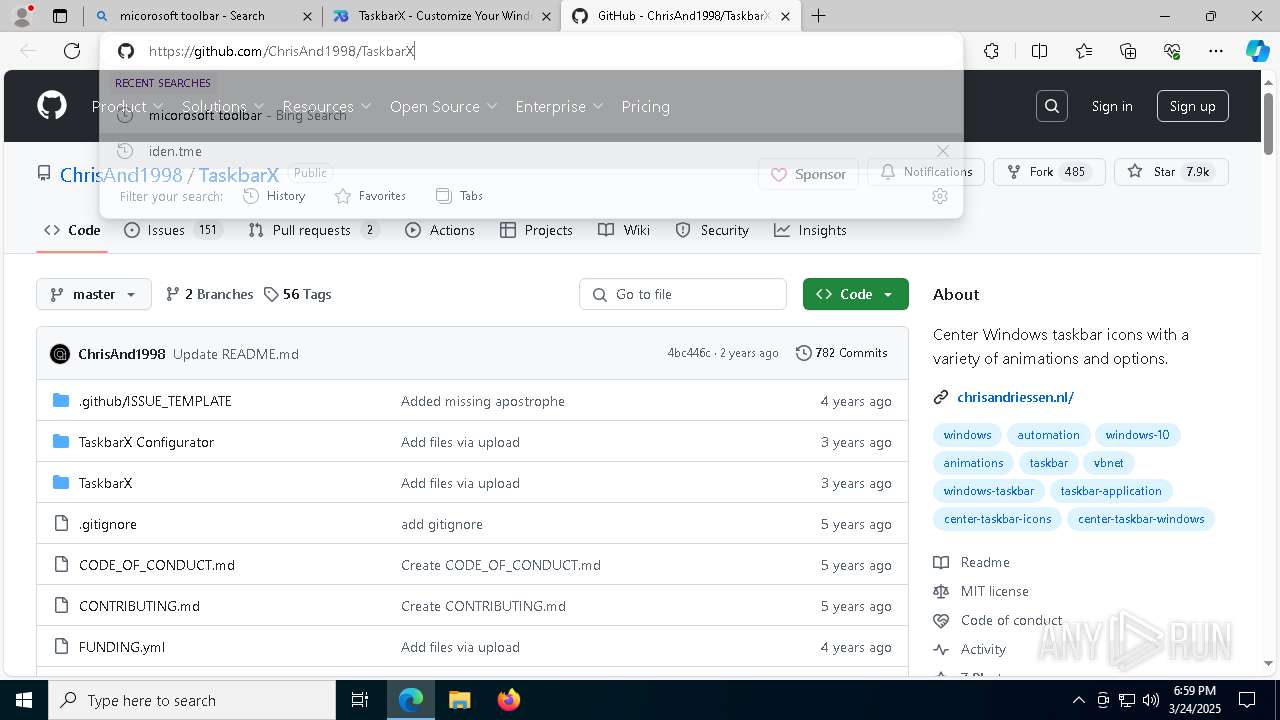This screenshot has width=1280, height=720.
Task: View the 782 Commits history
Action: point(841,353)
